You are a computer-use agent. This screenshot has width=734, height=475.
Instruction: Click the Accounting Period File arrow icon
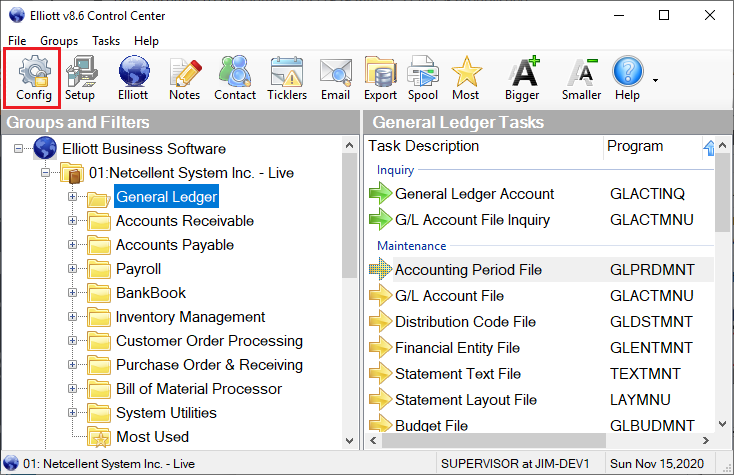click(380, 269)
